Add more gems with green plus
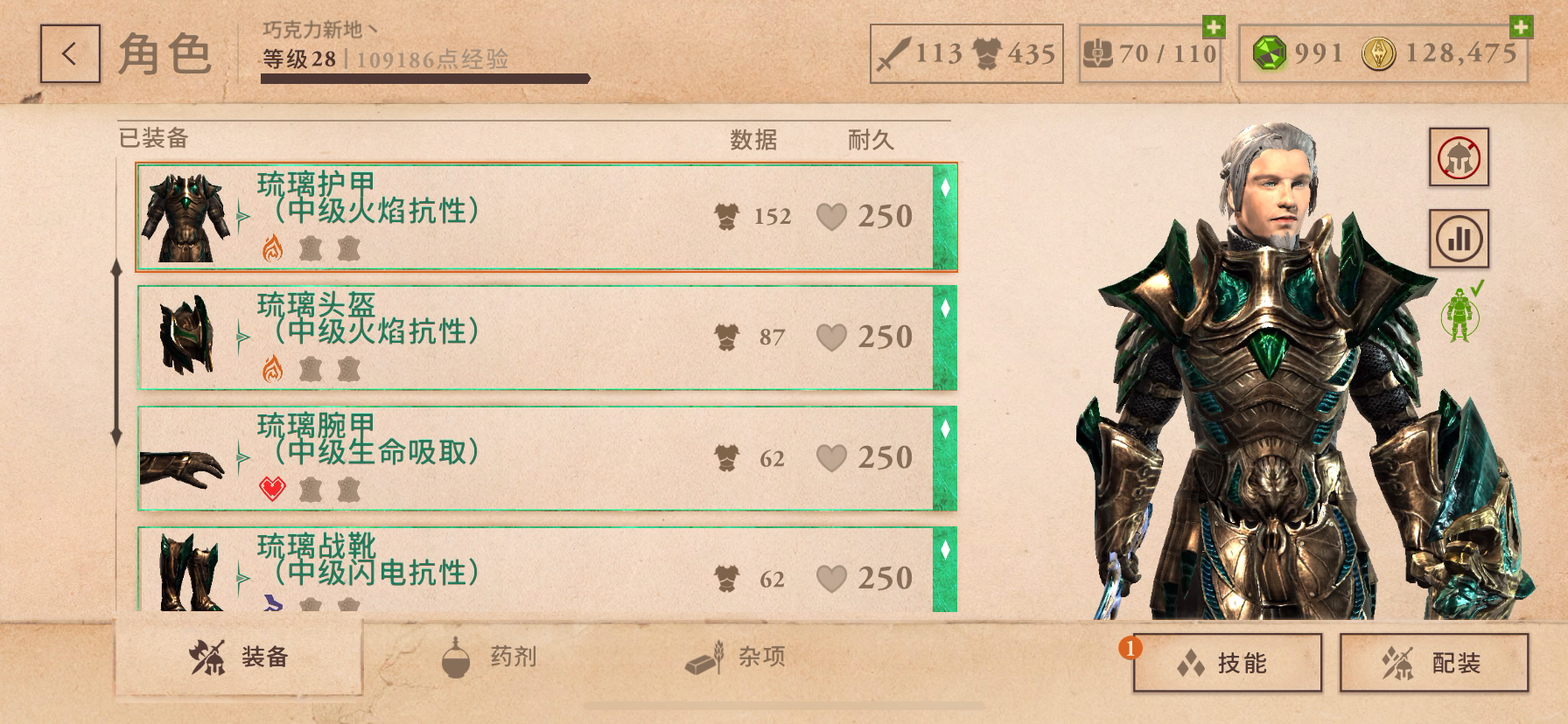Viewport: 1568px width, 724px height. [x=1522, y=27]
